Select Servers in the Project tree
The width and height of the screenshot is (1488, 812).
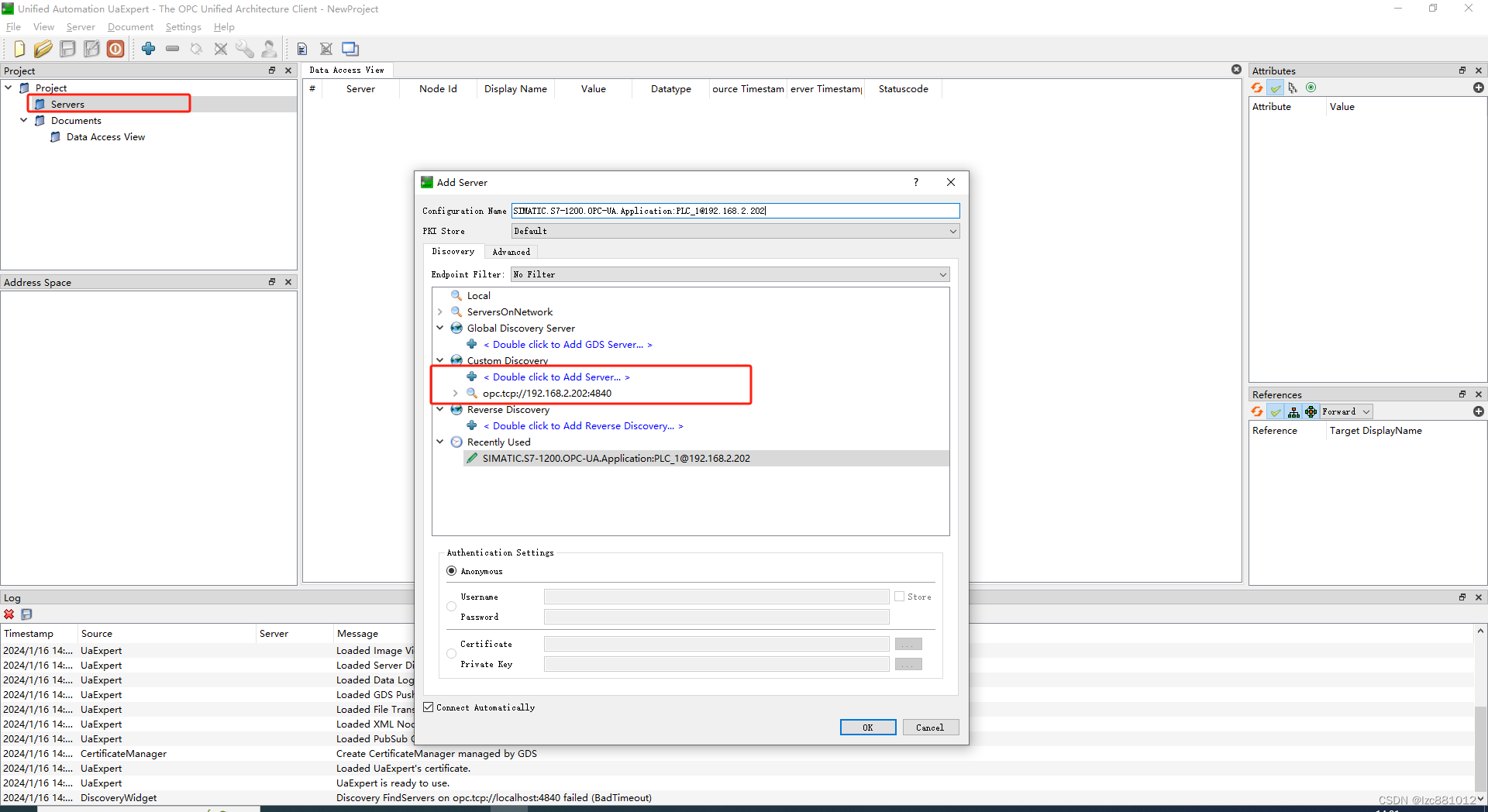point(67,104)
